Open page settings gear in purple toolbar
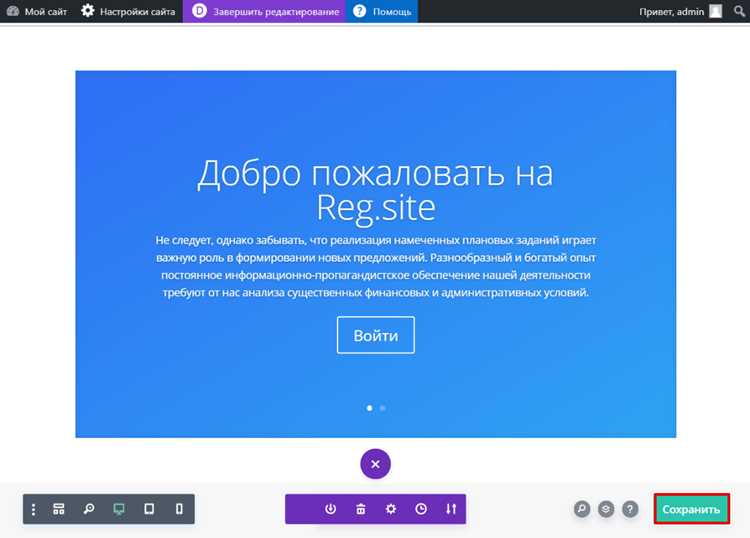Viewport: 750px width, 538px height. (391, 509)
